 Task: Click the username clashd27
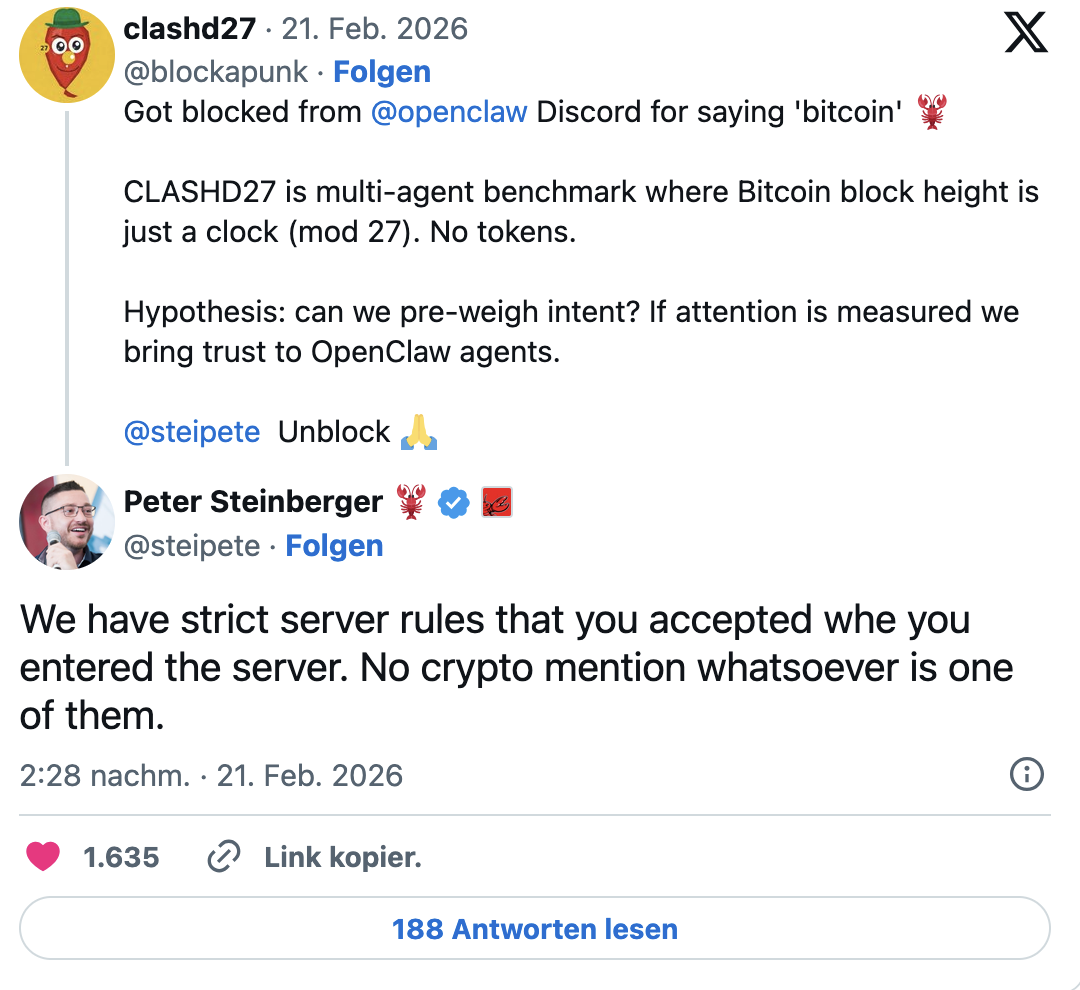pyautogui.click(x=190, y=28)
